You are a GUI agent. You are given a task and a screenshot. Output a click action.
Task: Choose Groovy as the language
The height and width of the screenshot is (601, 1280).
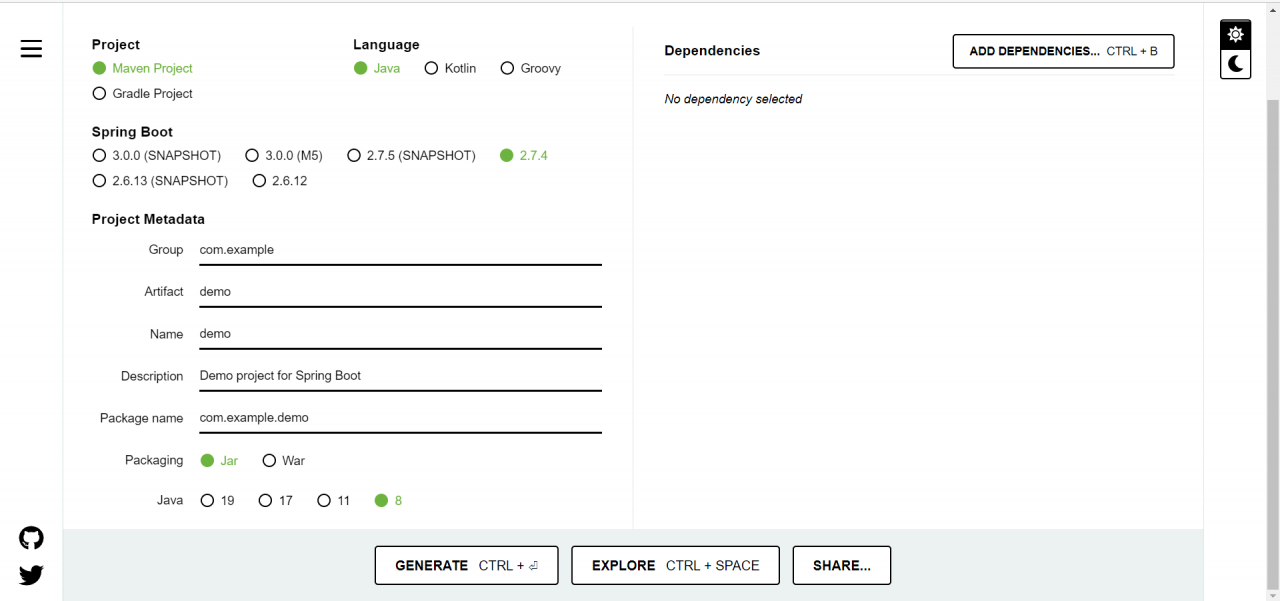pos(531,68)
